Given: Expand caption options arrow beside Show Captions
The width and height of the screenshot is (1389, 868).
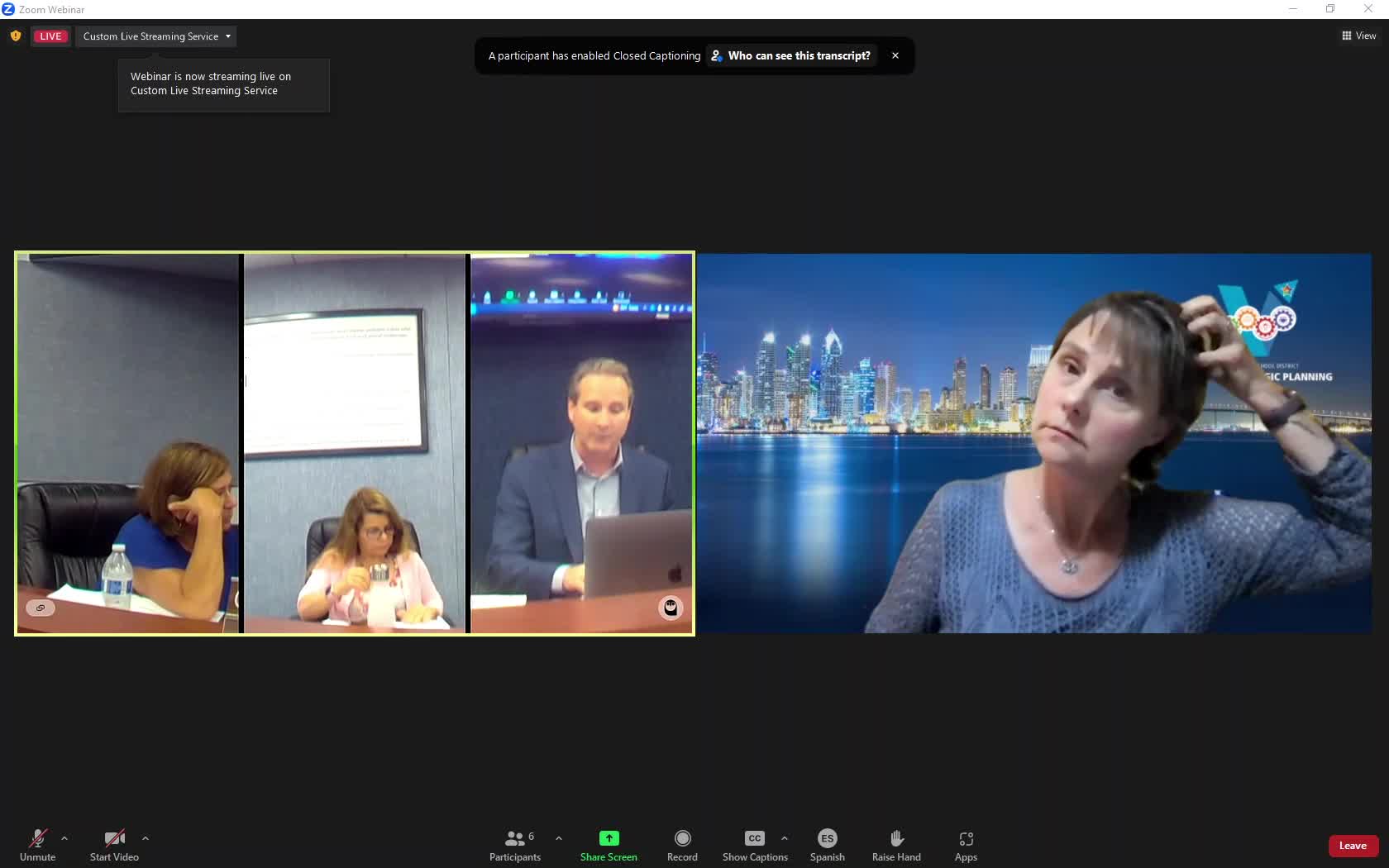Looking at the screenshot, I should coord(785,838).
